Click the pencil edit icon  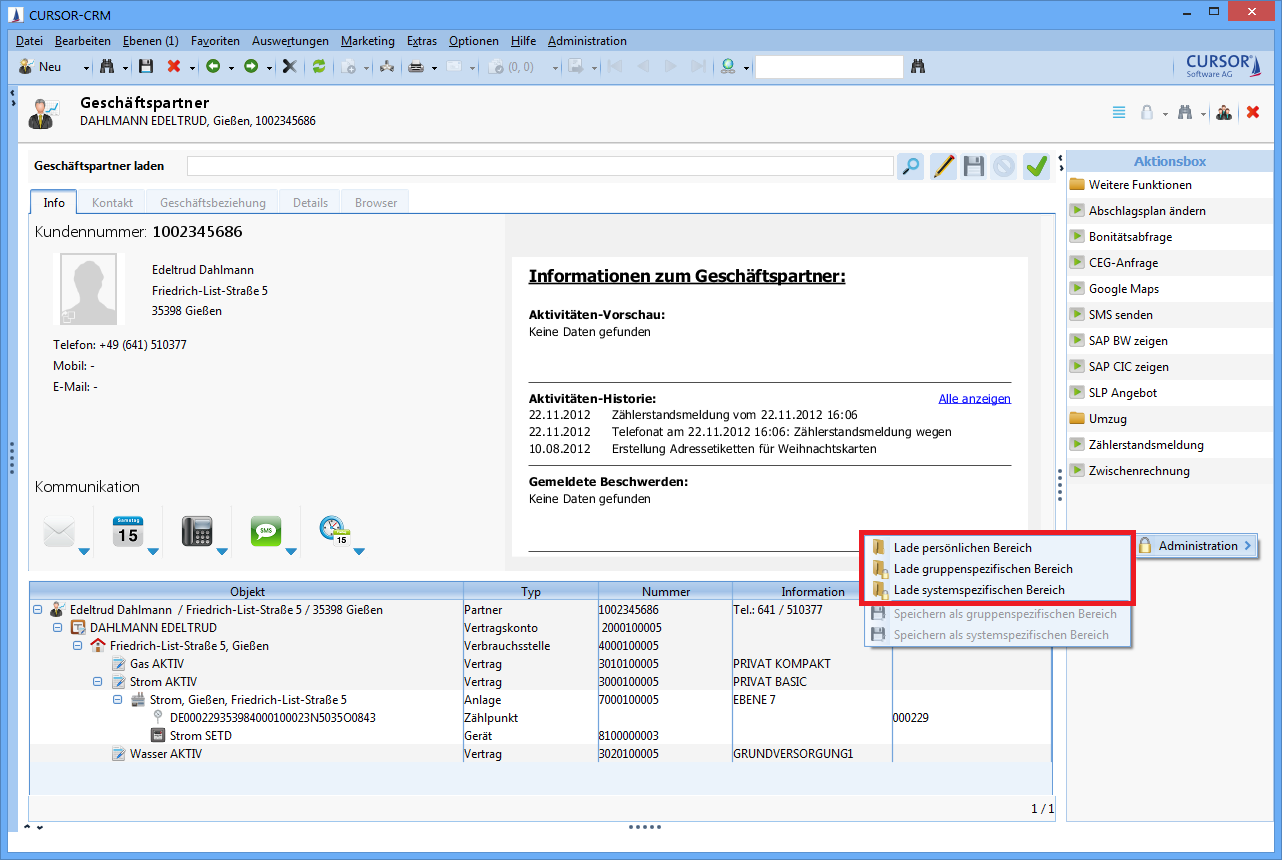942,166
